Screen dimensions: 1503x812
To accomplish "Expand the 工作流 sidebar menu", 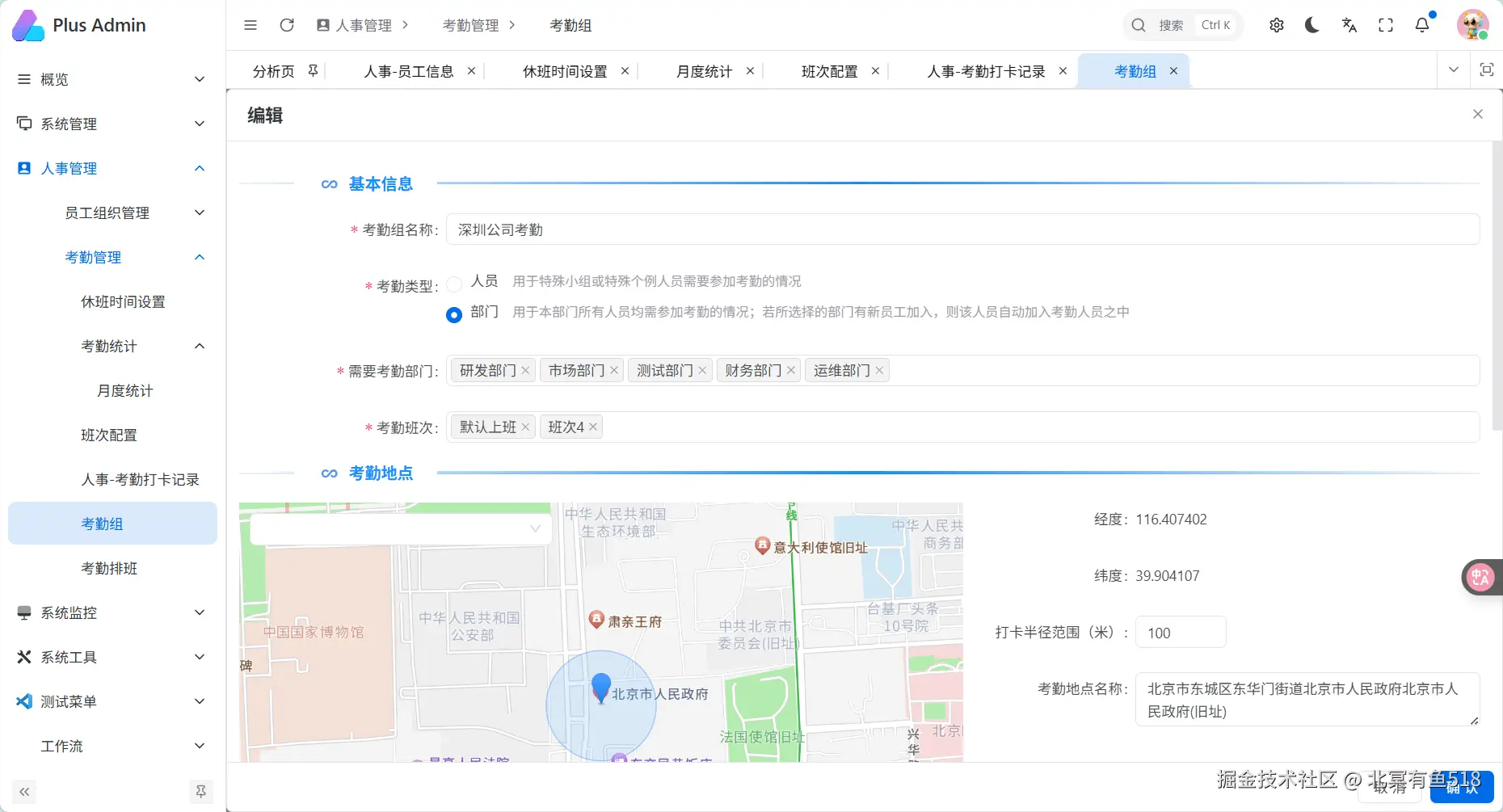I will point(112,746).
